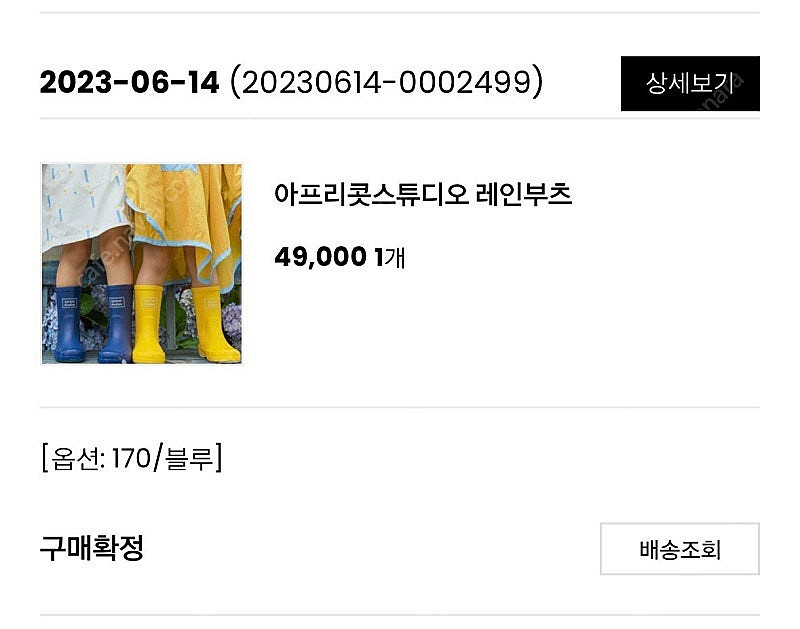Image resolution: width=800 pixels, height=629 pixels.
Task: Click the 옵션 170/블루 option text
Action: [132, 458]
